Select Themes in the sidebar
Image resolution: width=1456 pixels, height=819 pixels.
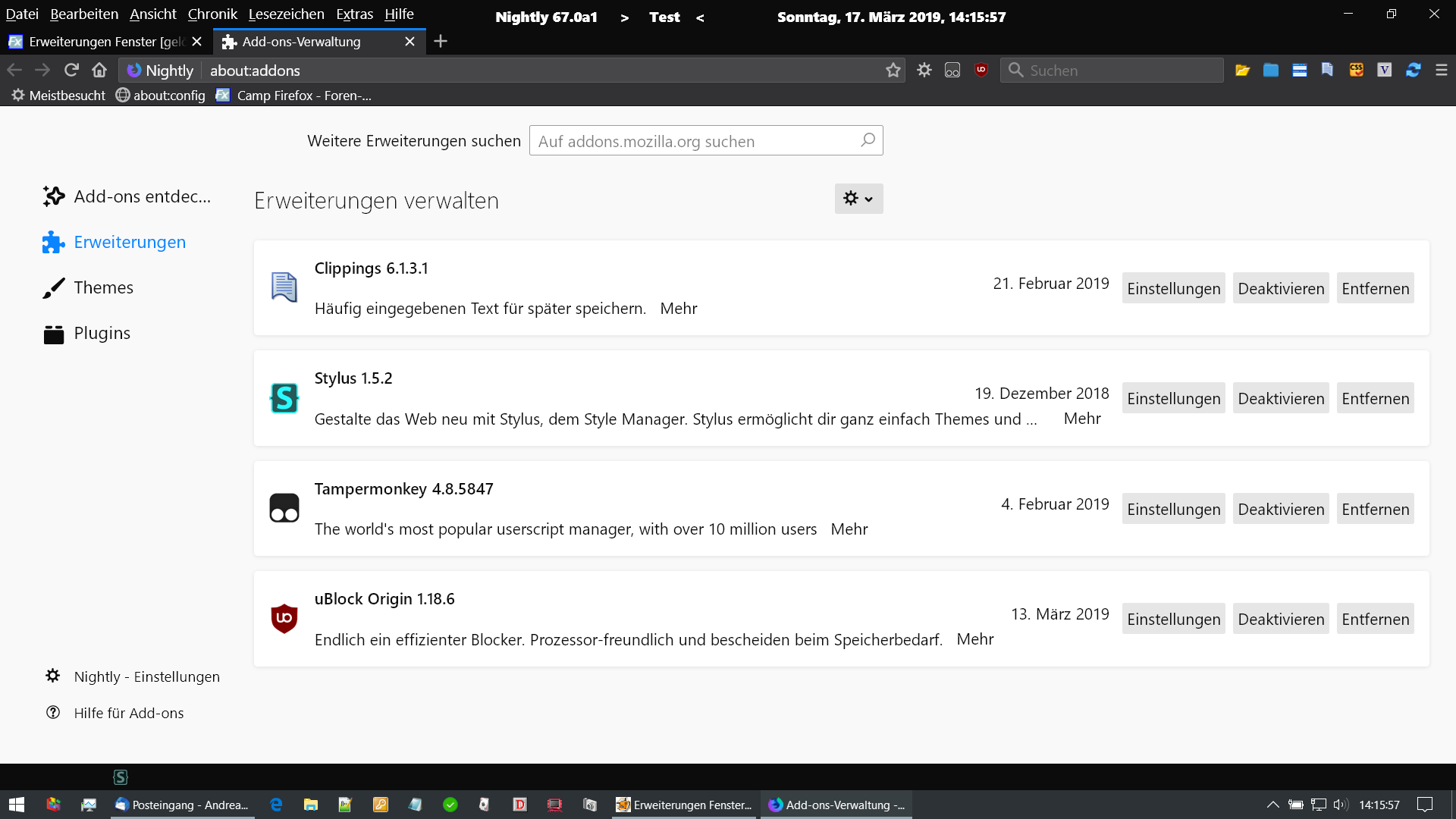[x=103, y=287]
